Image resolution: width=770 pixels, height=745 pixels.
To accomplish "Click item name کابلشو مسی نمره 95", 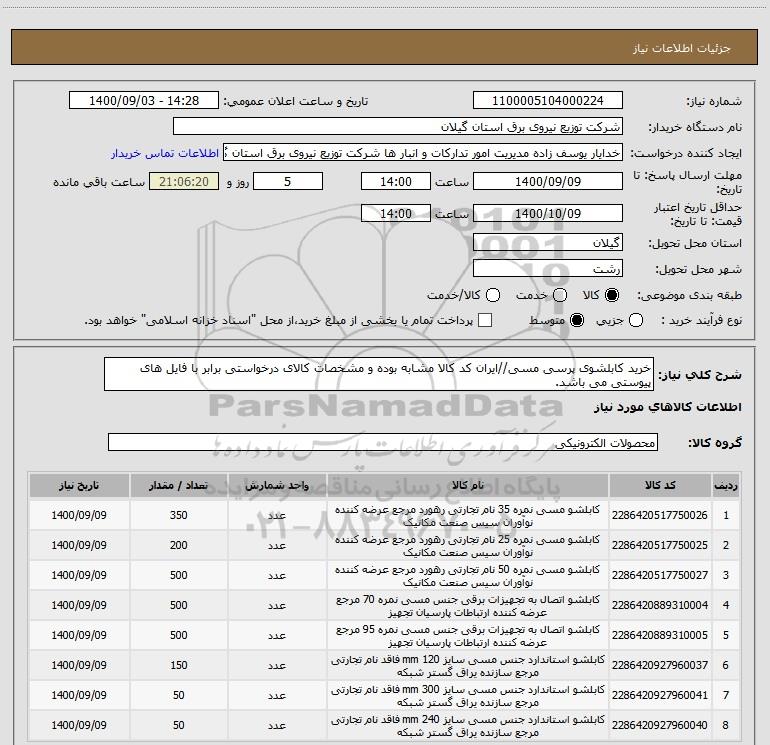I will pos(468,636).
